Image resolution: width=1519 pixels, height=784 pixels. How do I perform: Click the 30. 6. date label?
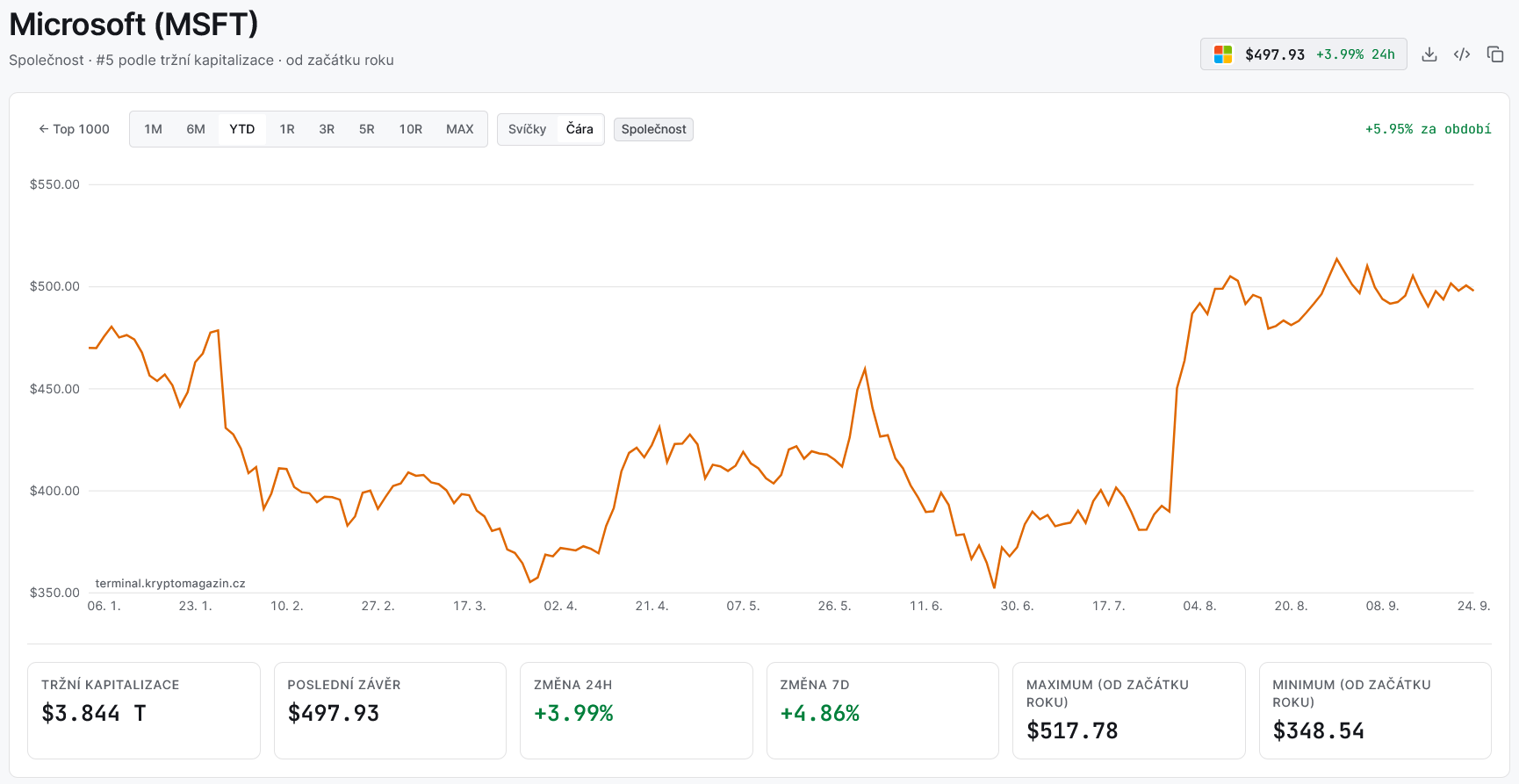tap(1017, 606)
